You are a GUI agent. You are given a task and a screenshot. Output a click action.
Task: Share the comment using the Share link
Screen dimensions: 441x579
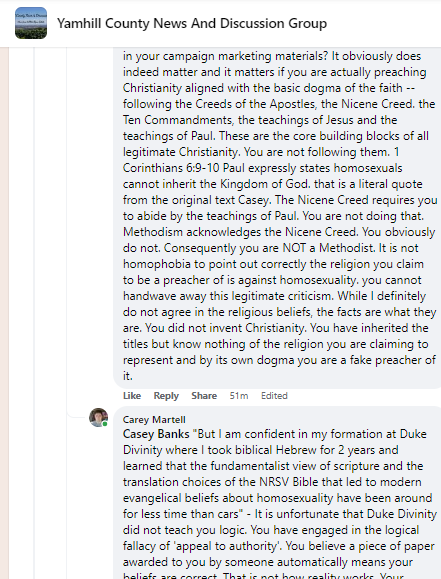pyautogui.click(x=204, y=395)
